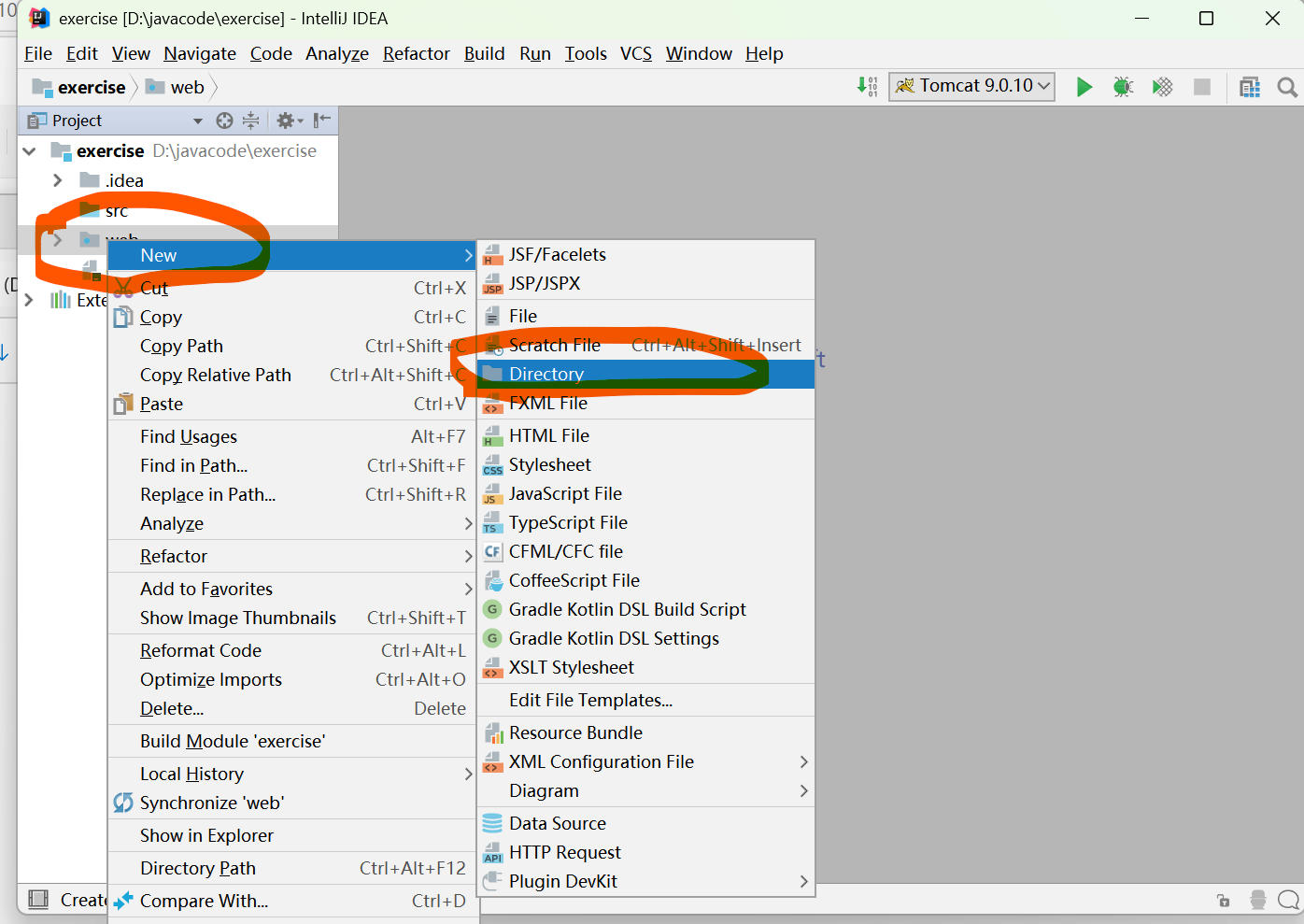Click the lock icon in status bar
Screen dimensions: 1304x924
point(1224,900)
